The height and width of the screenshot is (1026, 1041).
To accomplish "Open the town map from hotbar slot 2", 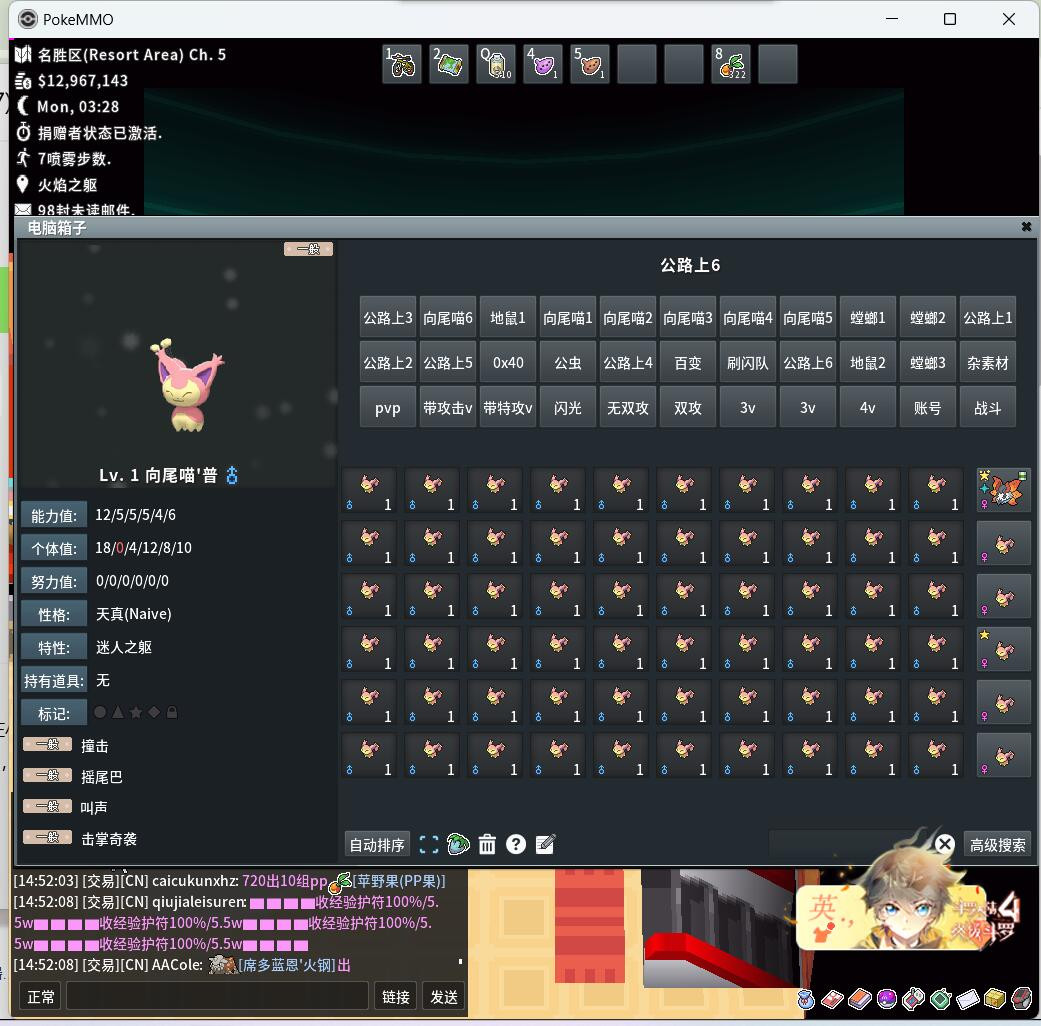I will 449,64.
